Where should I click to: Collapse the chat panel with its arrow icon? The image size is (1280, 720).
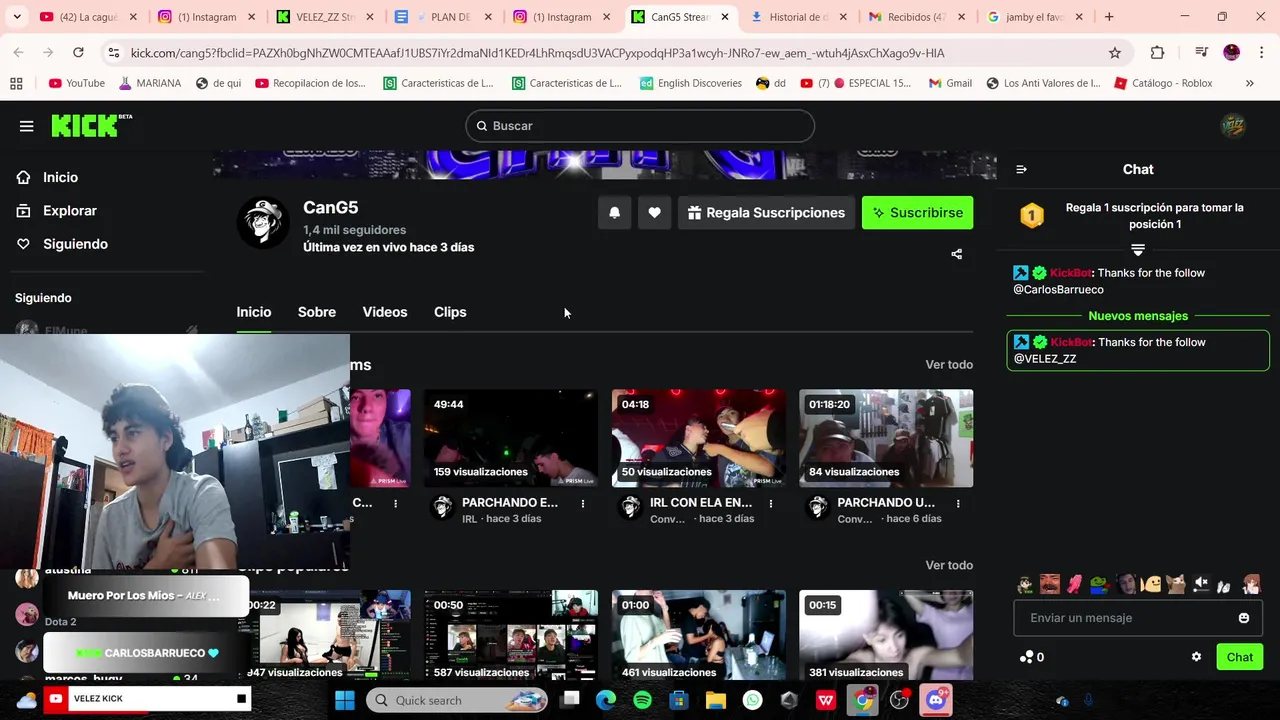pos(1021,169)
